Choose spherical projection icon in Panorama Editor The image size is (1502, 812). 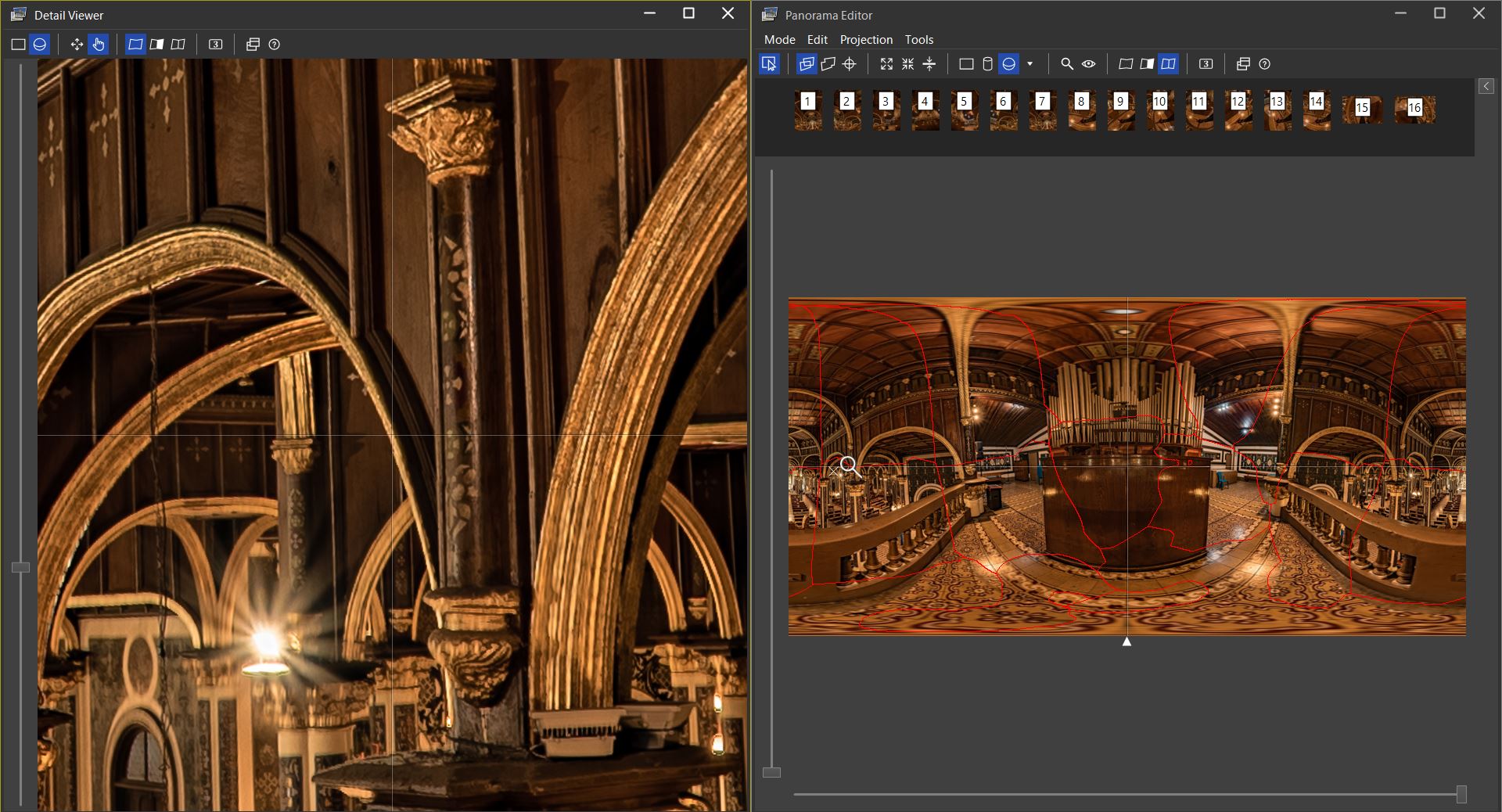pyautogui.click(x=1009, y=64)
